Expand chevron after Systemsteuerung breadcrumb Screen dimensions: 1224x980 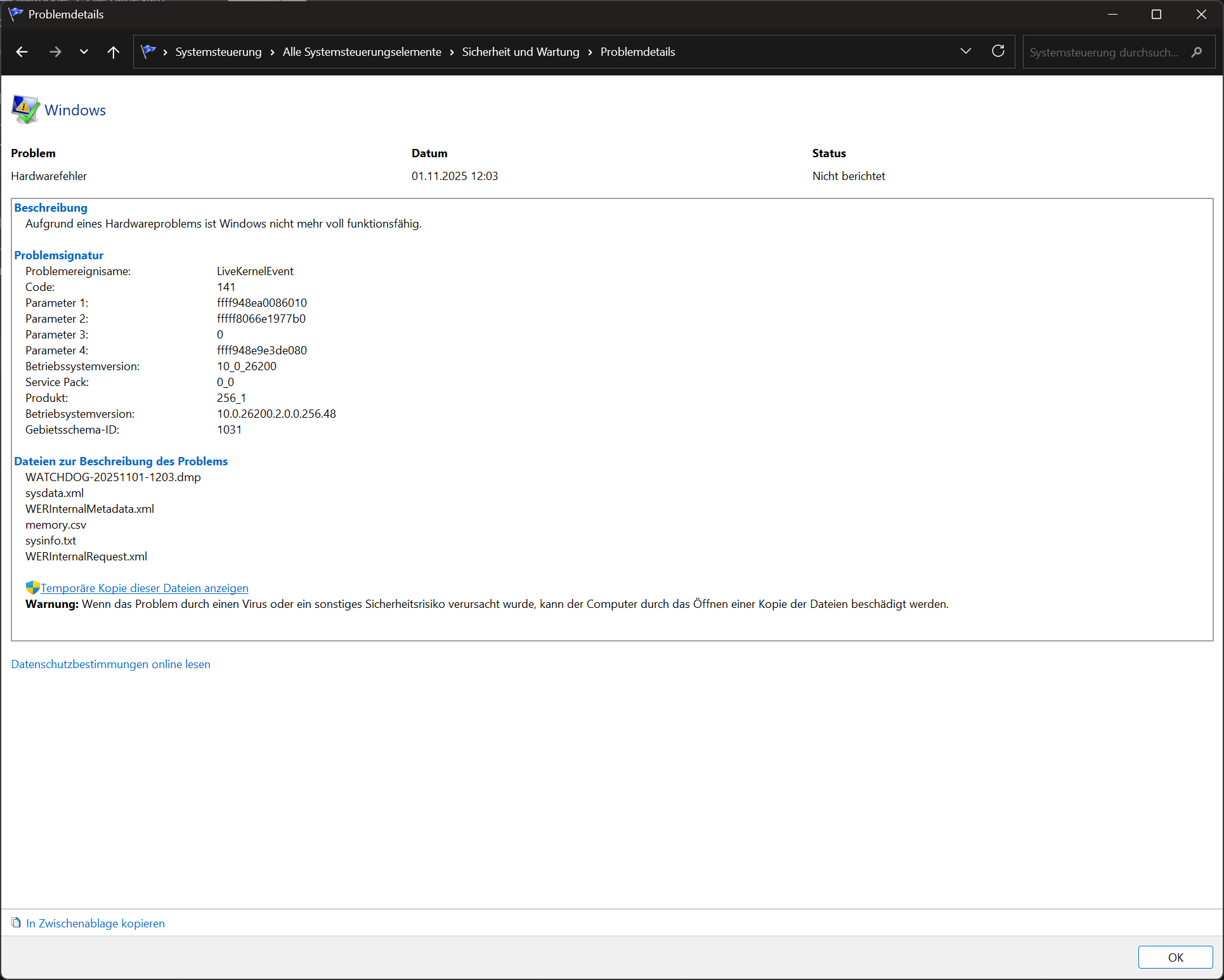[272, 52]
